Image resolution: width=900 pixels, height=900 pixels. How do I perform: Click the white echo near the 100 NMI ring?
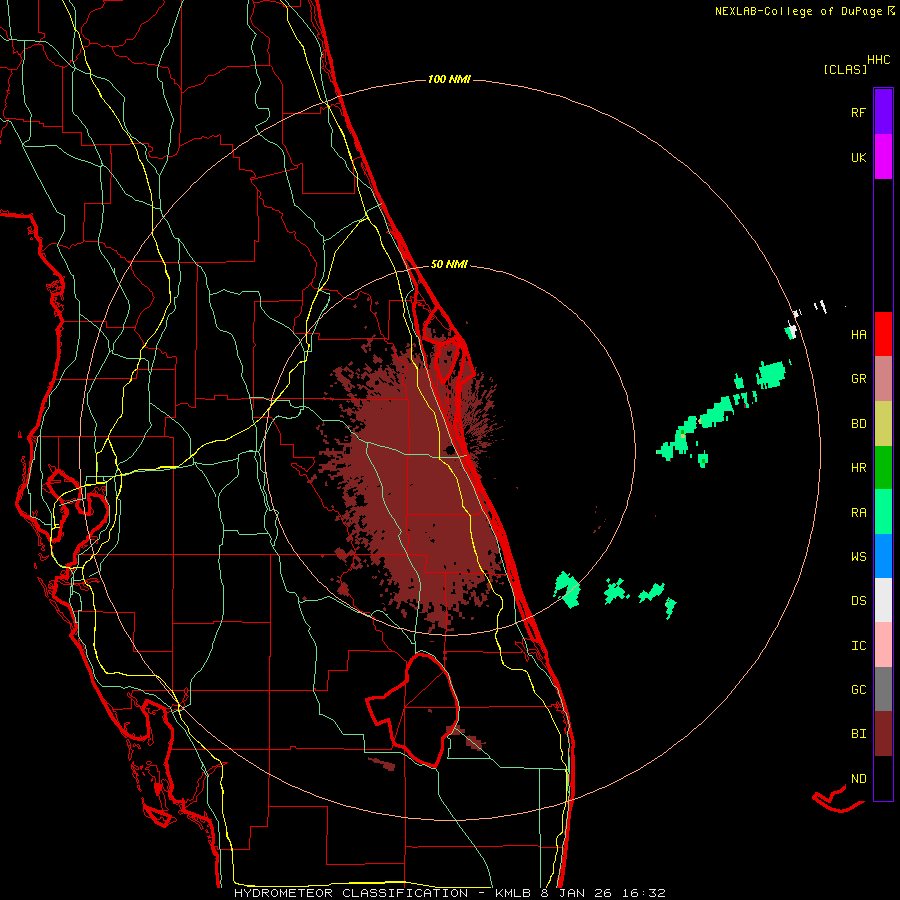[792, 332]
